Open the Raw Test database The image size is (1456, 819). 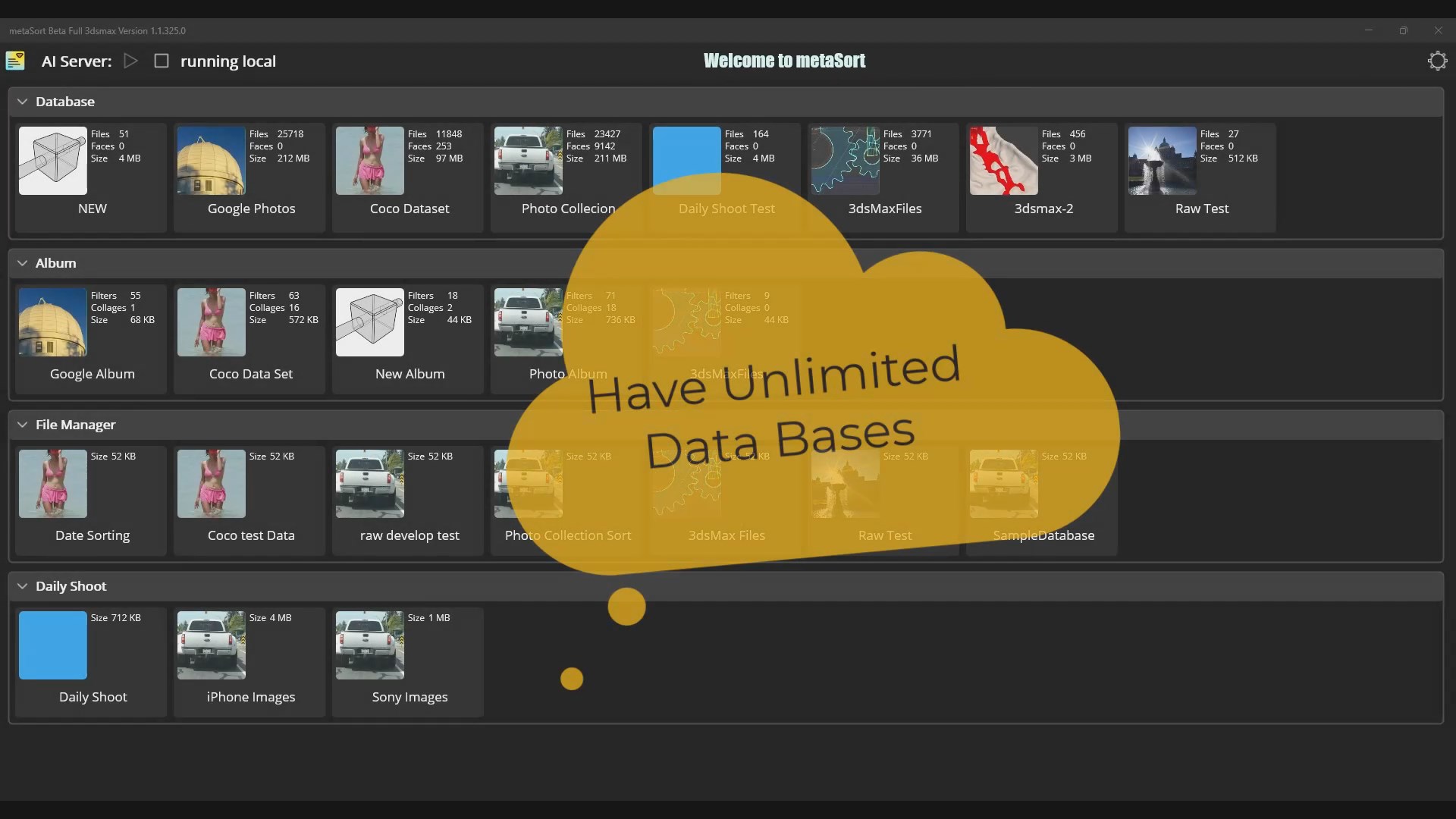point(1163,161)
